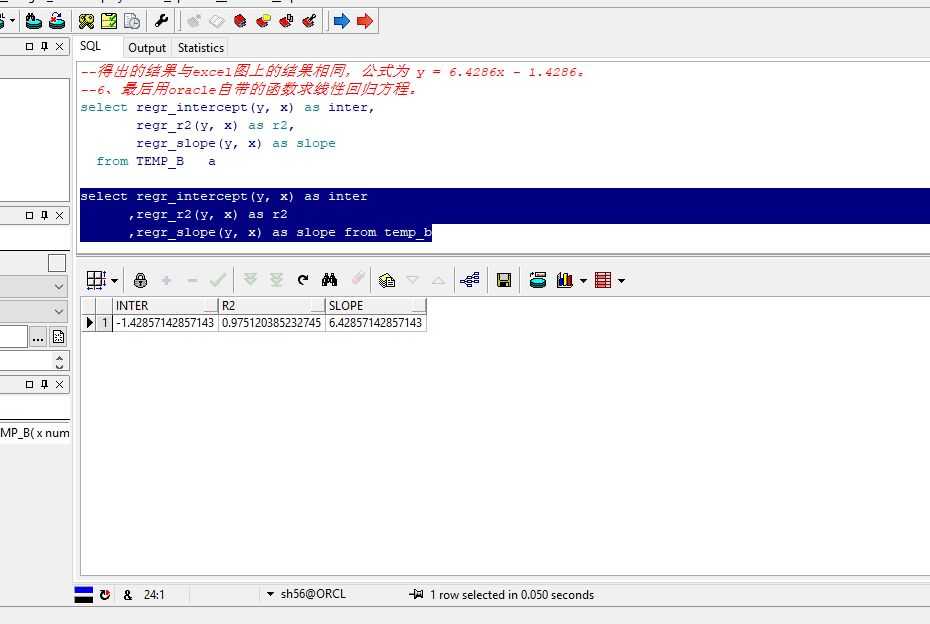Viewport: 930px width, 624px height.
Task: Click the red database with yellow note icon
Action: point(263,21)
